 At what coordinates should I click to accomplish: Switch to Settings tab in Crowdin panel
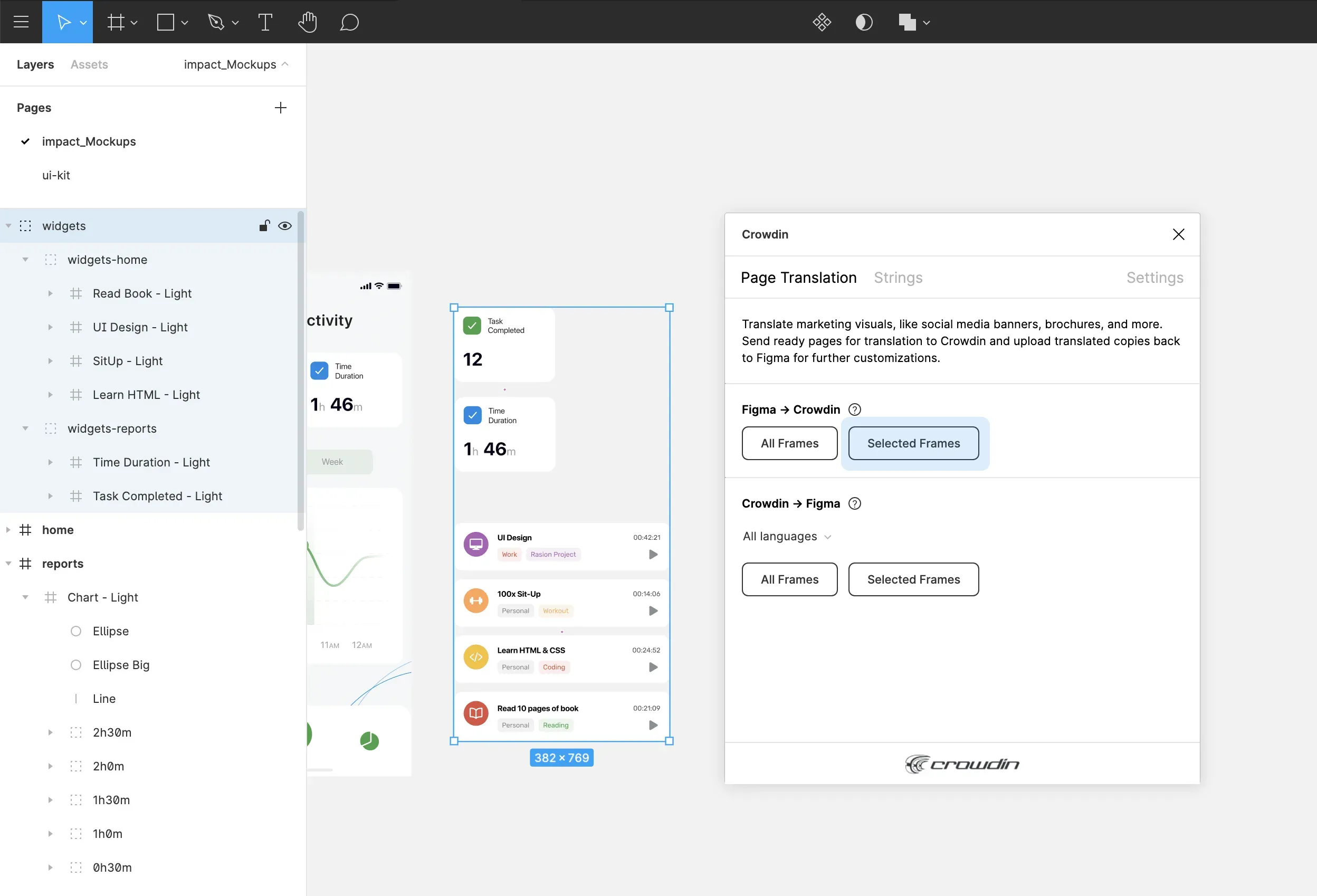pos(1155,277)
